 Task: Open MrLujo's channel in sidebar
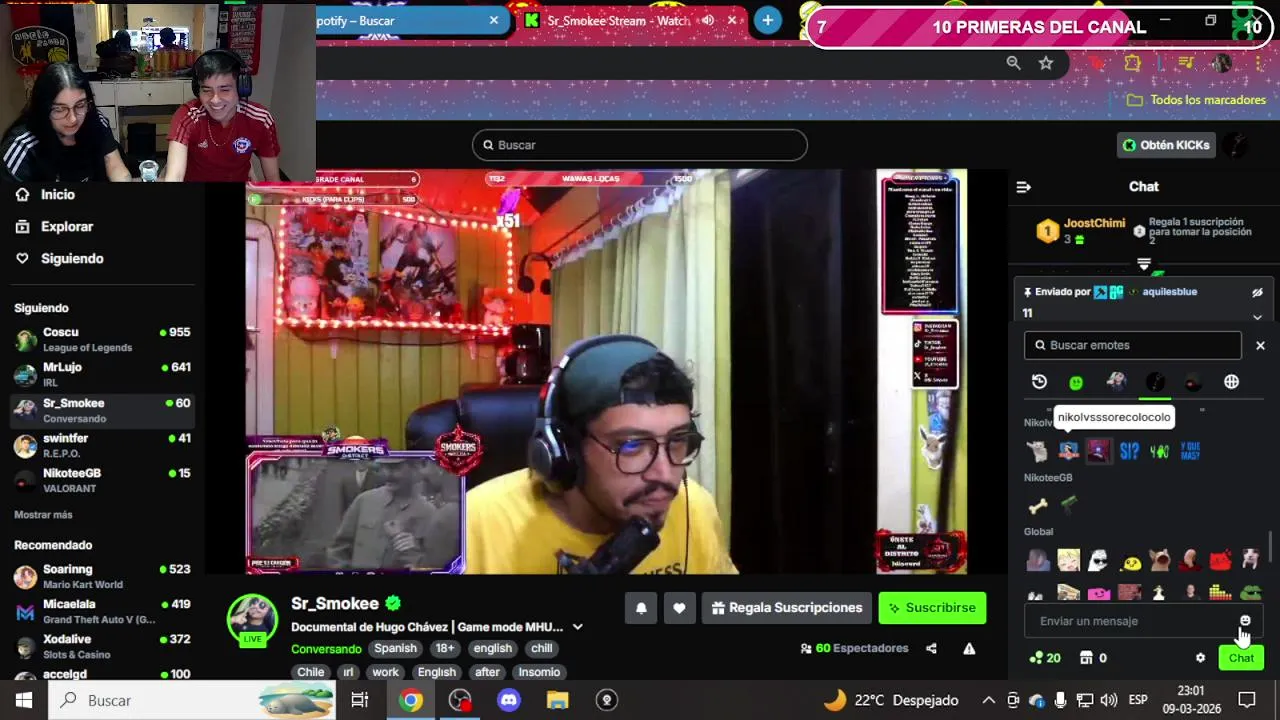coord(100,374)
